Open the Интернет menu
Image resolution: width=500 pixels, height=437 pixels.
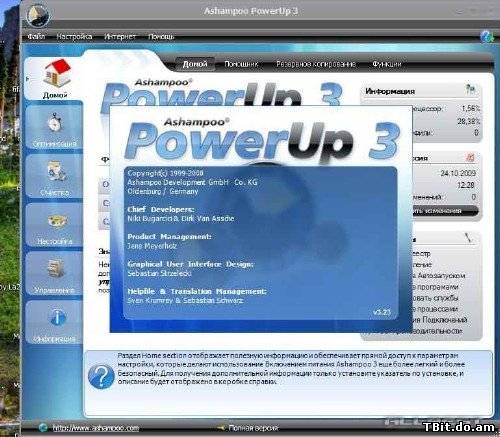point(120,36)
